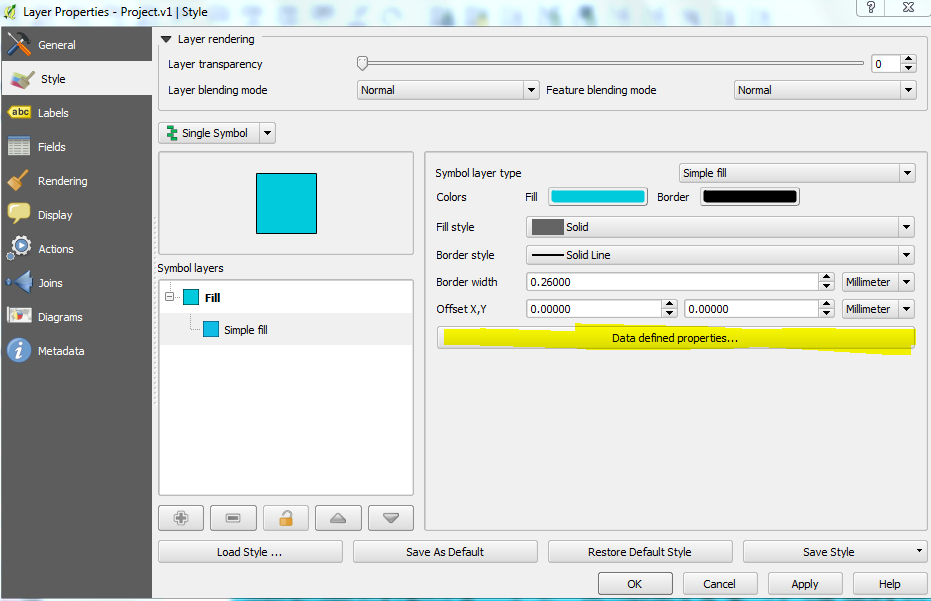The image size is (931, 601).
Task: Click the Diagrams chart icon
Action: coord(19,315)
